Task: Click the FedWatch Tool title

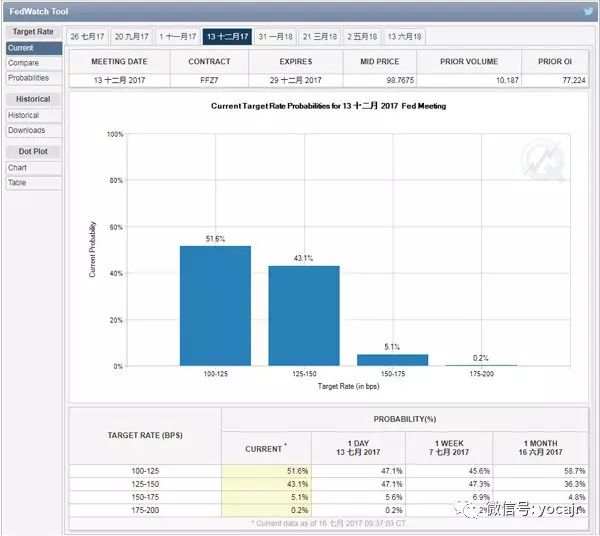Action: (39, 11)
